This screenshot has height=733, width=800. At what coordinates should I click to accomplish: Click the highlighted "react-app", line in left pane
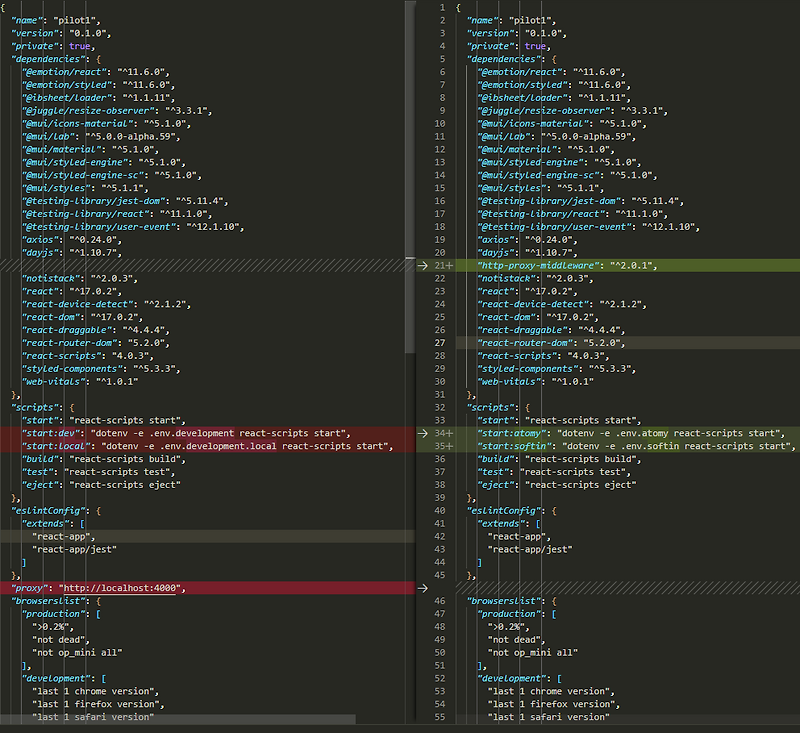click(207, 537)
